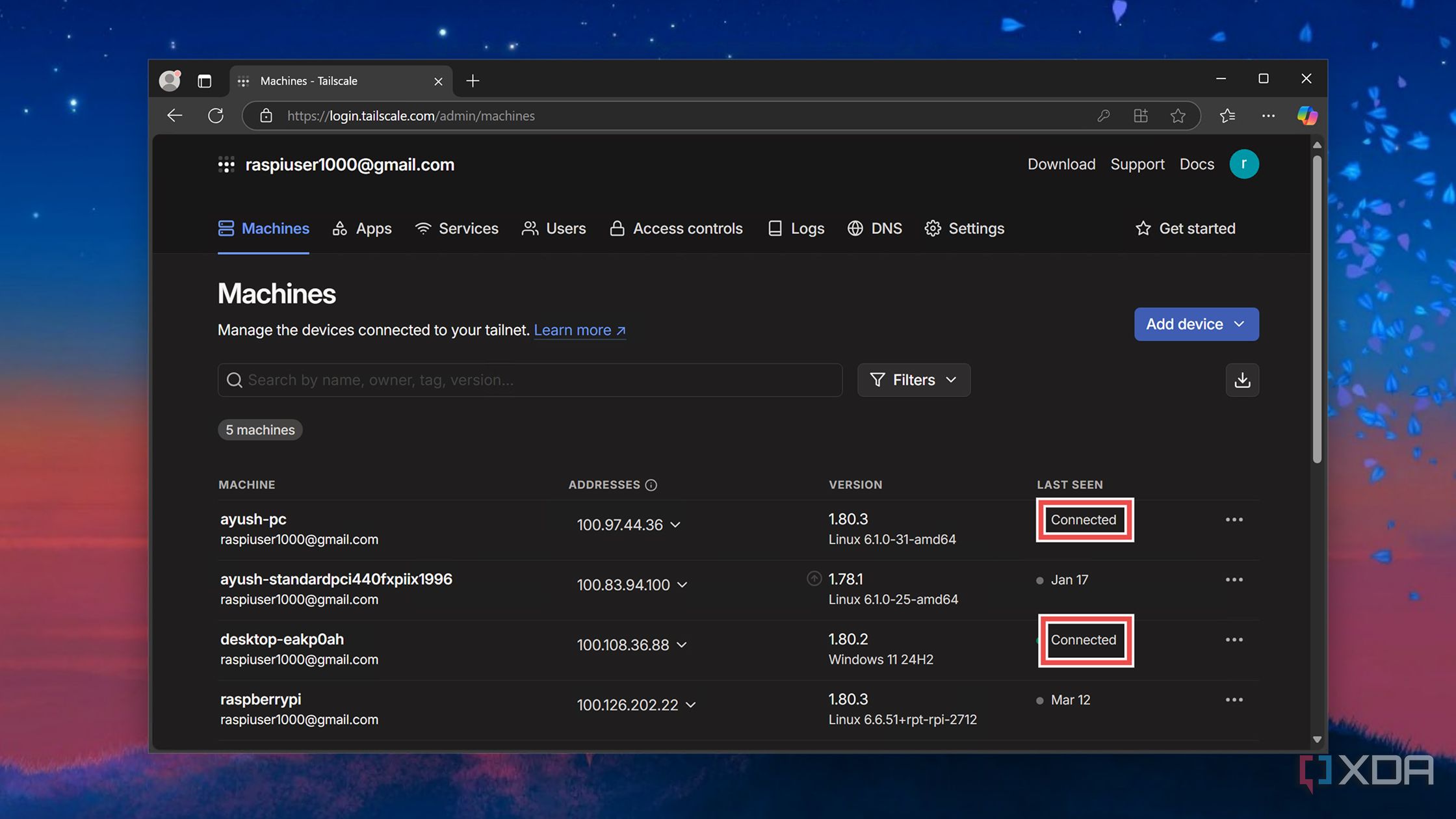Click the favorites star in the address bar

[x=1178, y=116]
